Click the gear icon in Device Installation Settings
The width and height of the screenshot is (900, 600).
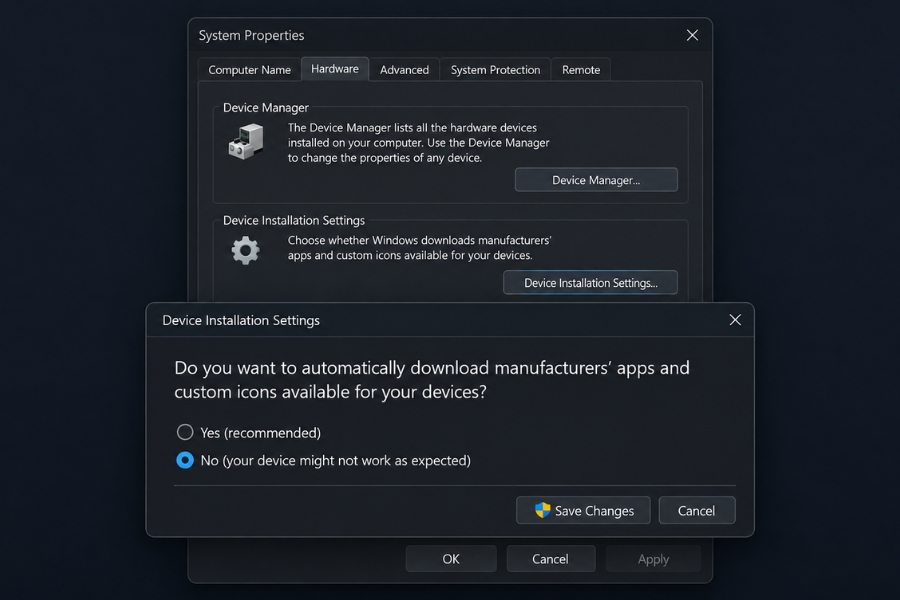[x=246, y=250]
